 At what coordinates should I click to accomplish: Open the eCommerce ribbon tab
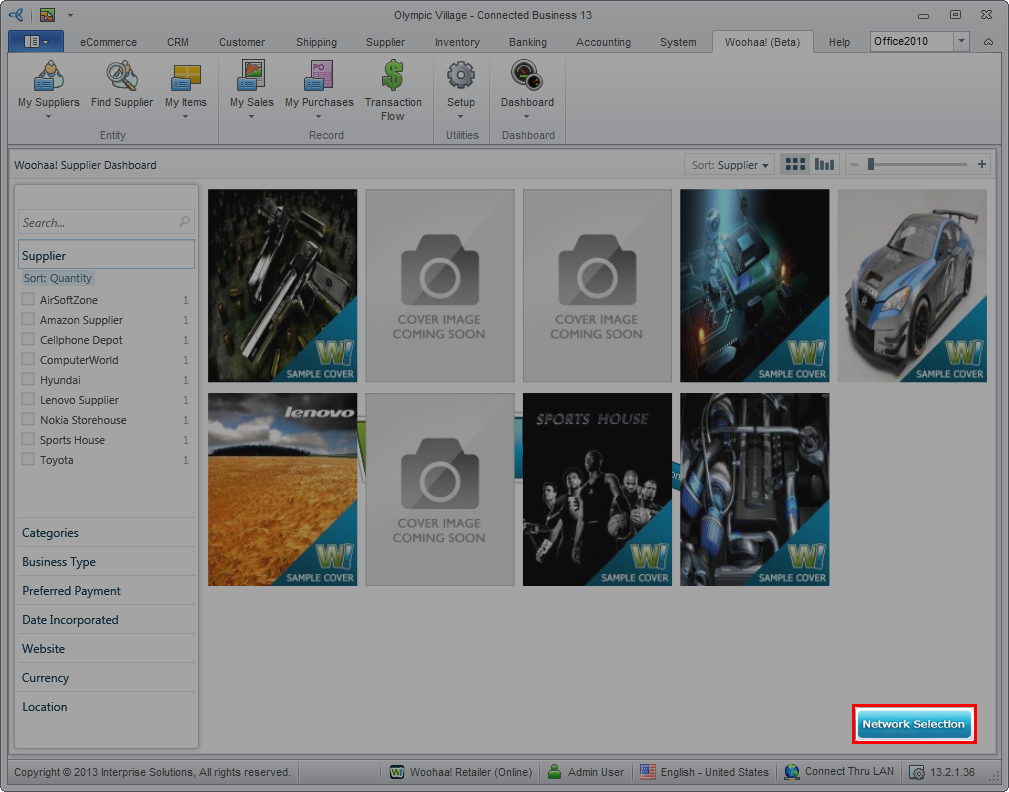click(x=108, y=42)
